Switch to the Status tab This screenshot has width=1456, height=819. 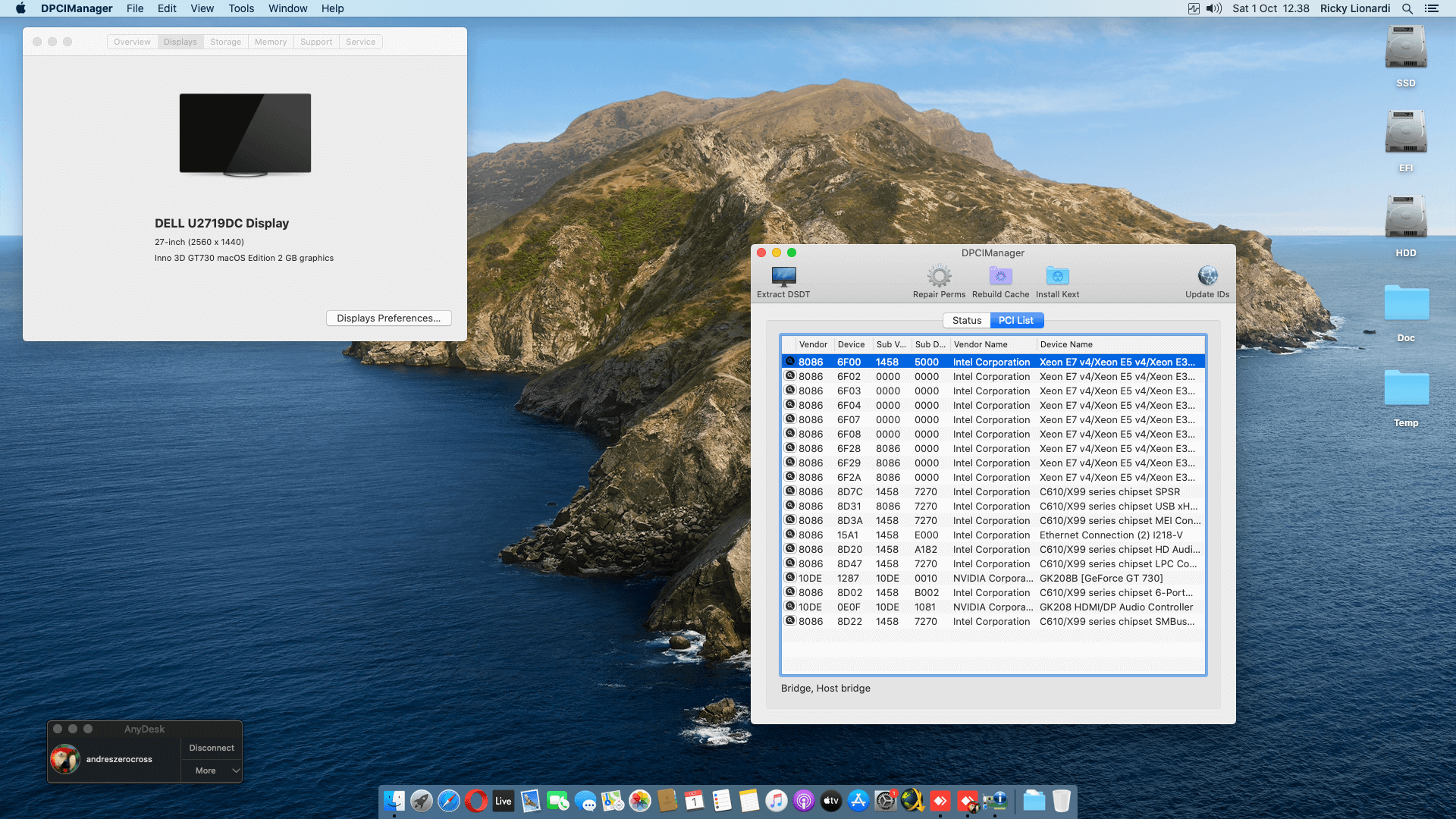pyautogui.click(x=966, y=321)
